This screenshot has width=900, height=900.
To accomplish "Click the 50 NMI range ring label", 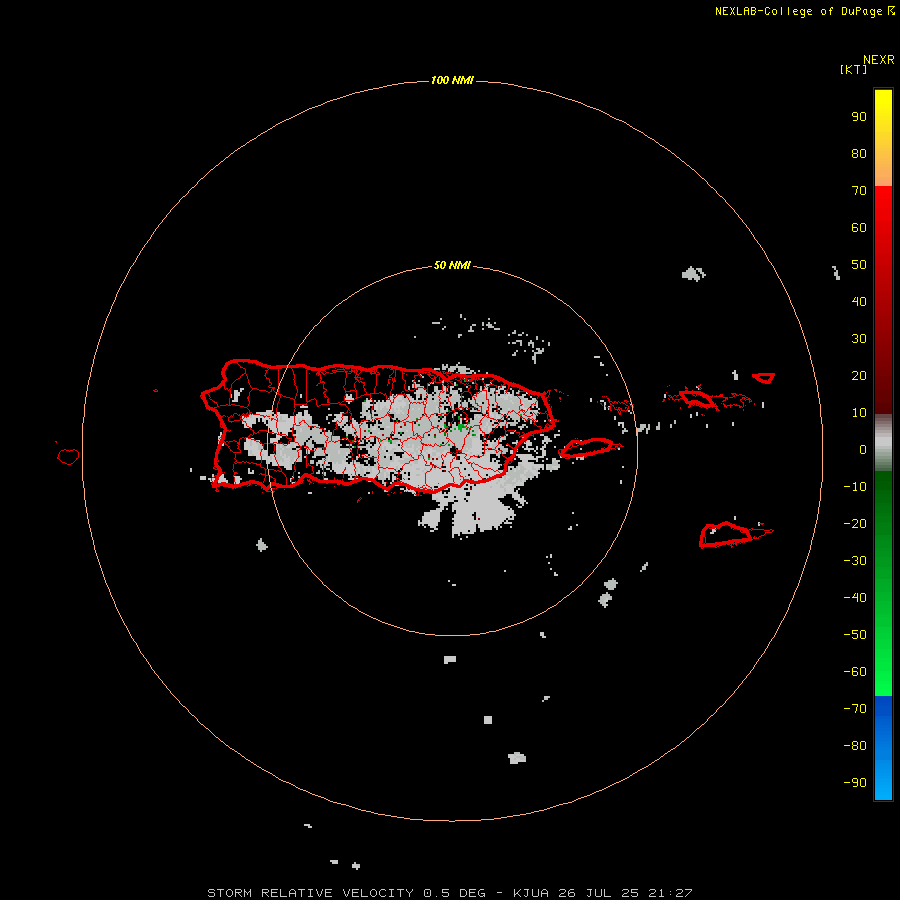I will [452, 265].
